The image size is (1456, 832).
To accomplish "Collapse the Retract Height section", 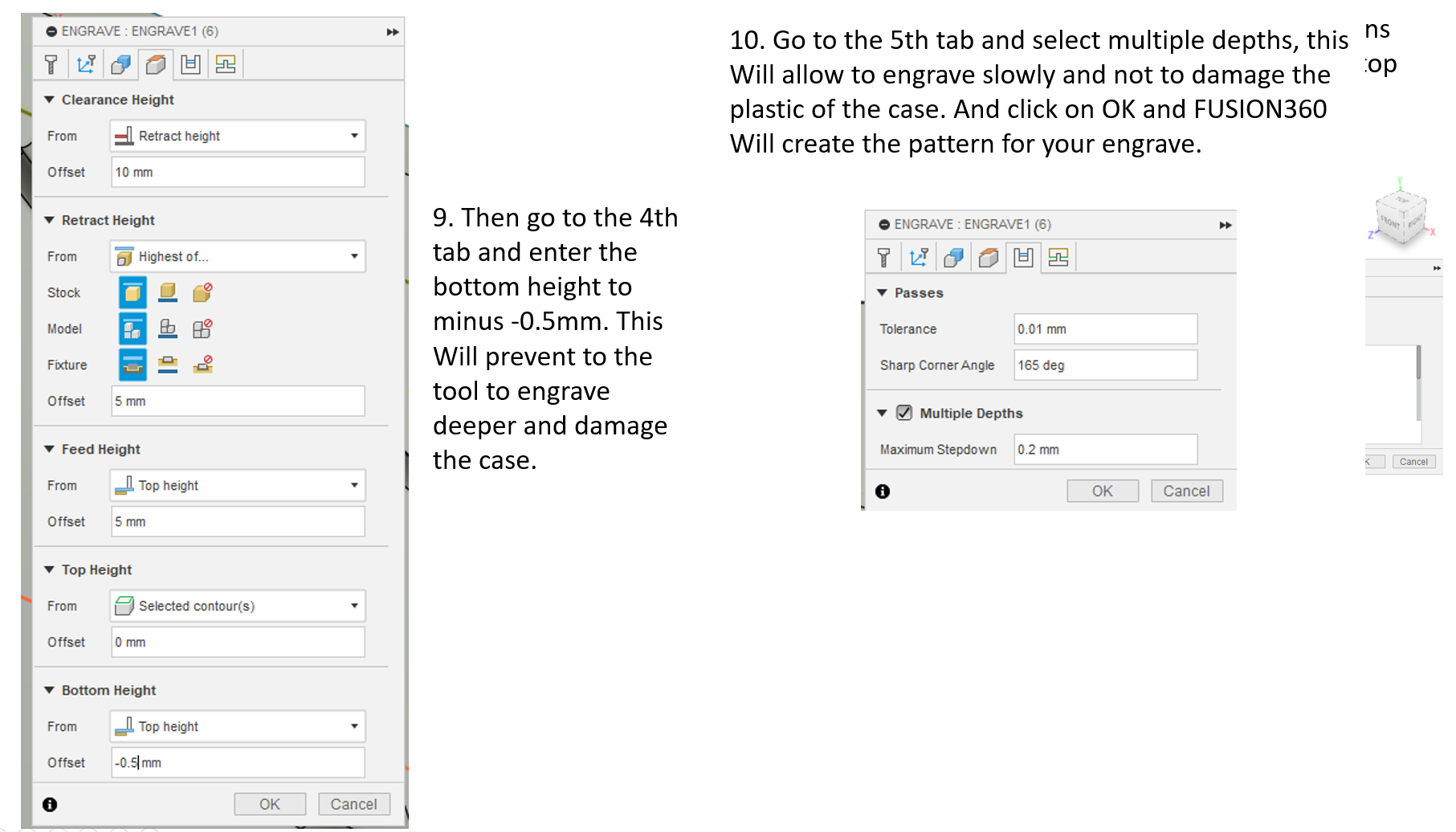I will (x=50, y=220).
